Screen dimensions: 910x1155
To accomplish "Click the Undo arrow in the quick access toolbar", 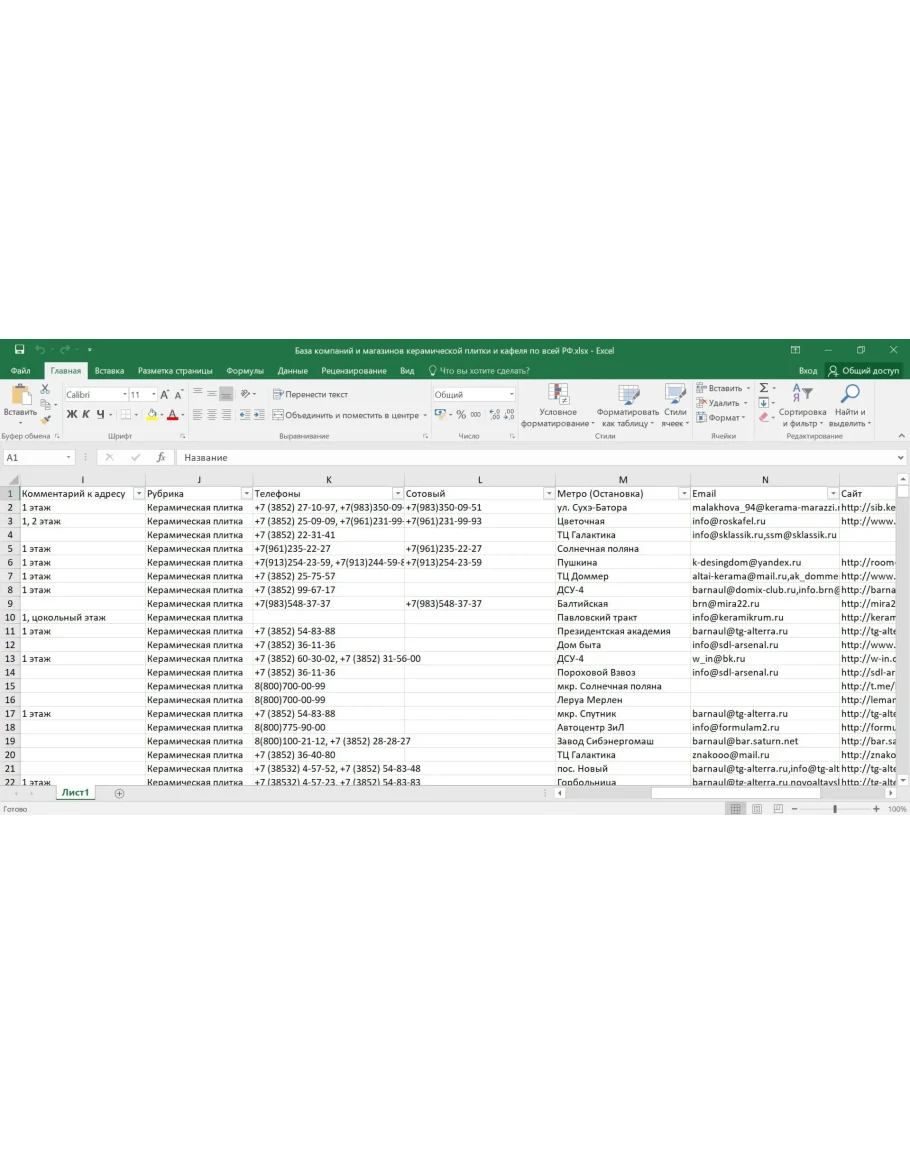I will pyautogui.click(x=41, y=350).
